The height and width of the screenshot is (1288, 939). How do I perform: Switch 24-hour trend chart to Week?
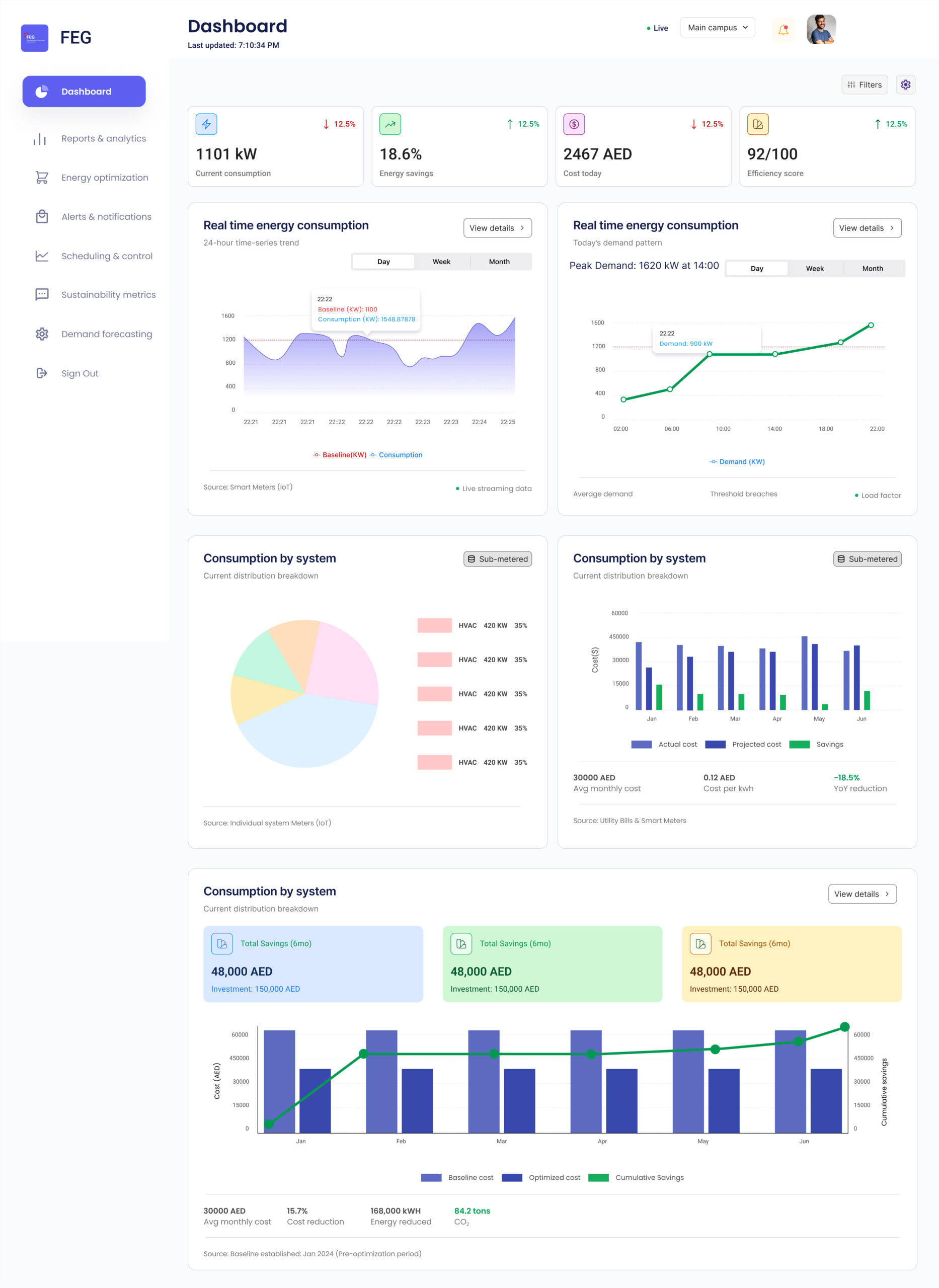click(x=441, y=262)
